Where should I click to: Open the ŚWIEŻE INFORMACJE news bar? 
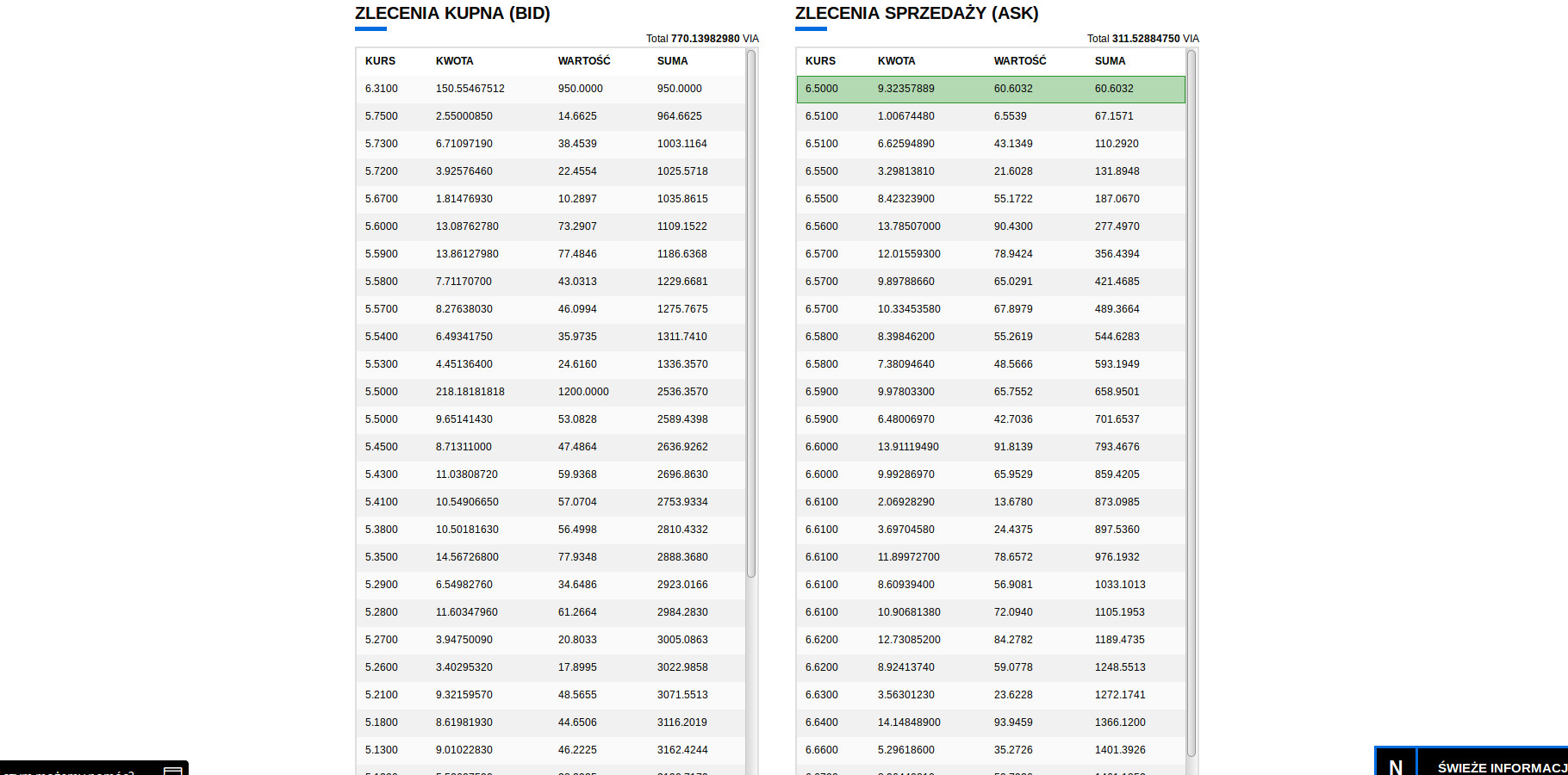pos(1502,767)
